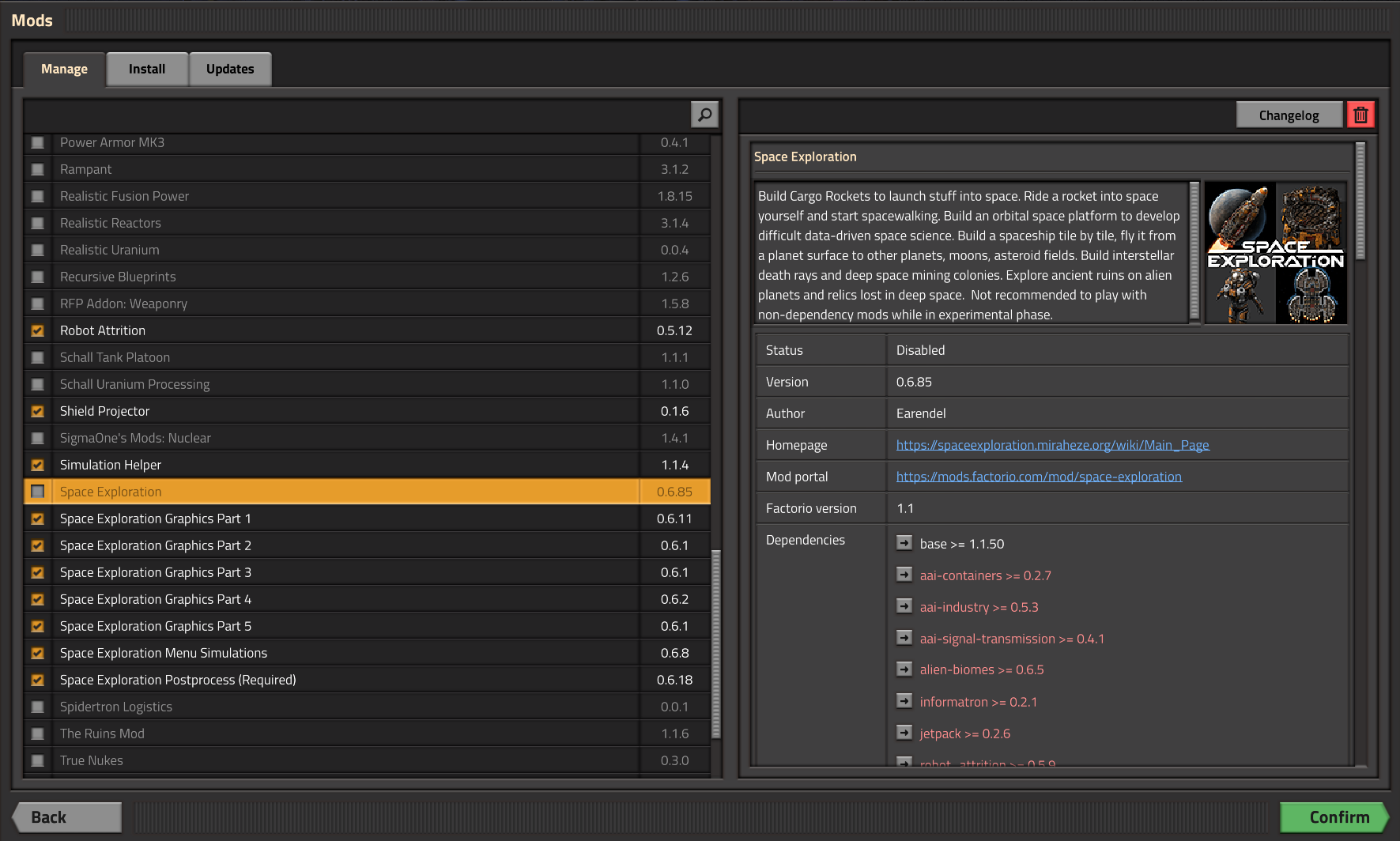Uncheck Space Exploration Postprocess (Required)
1400x841 pixels.
(x=37, y=680)
